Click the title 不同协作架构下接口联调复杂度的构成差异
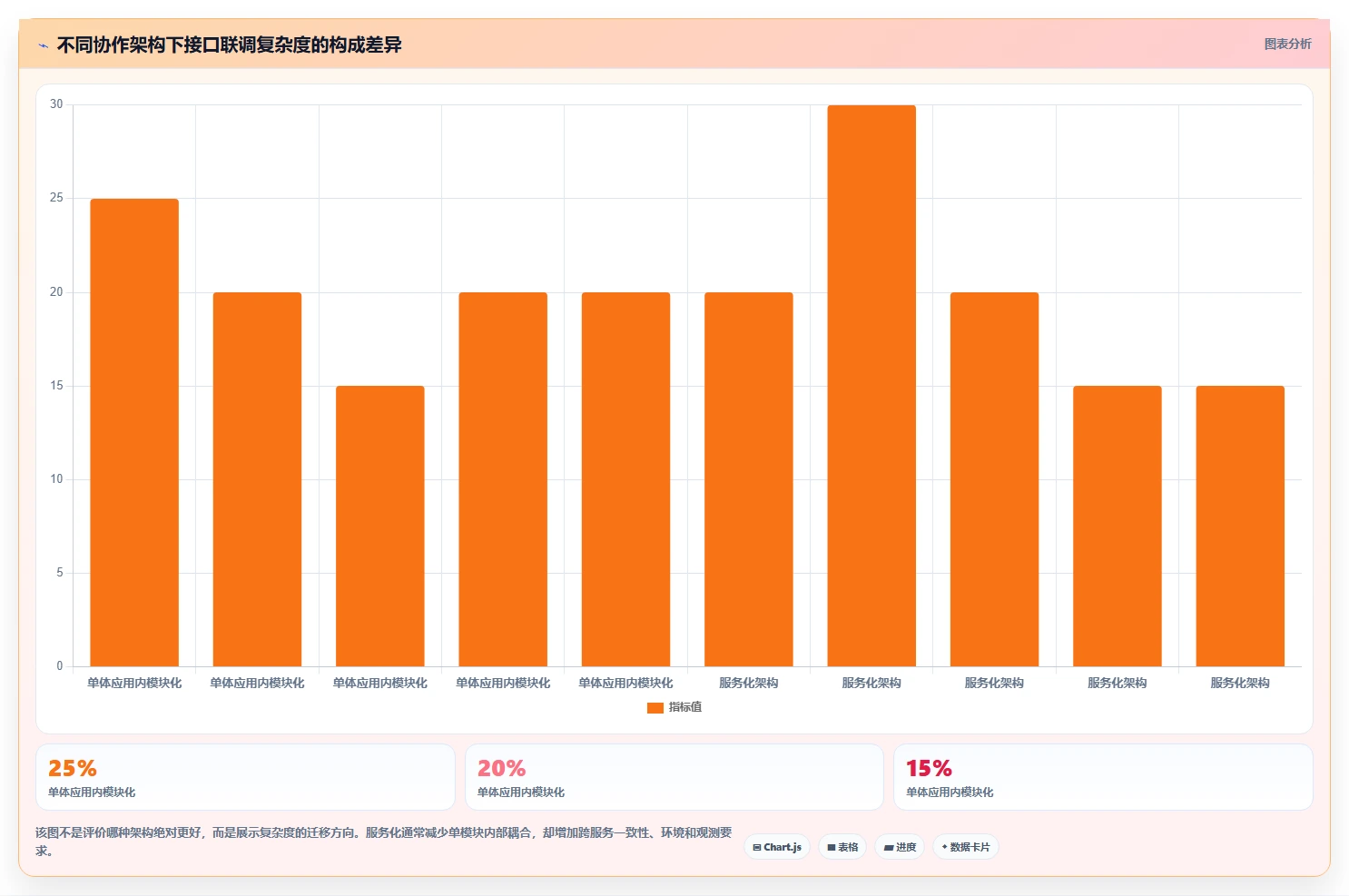 click(x=229, y=44)
